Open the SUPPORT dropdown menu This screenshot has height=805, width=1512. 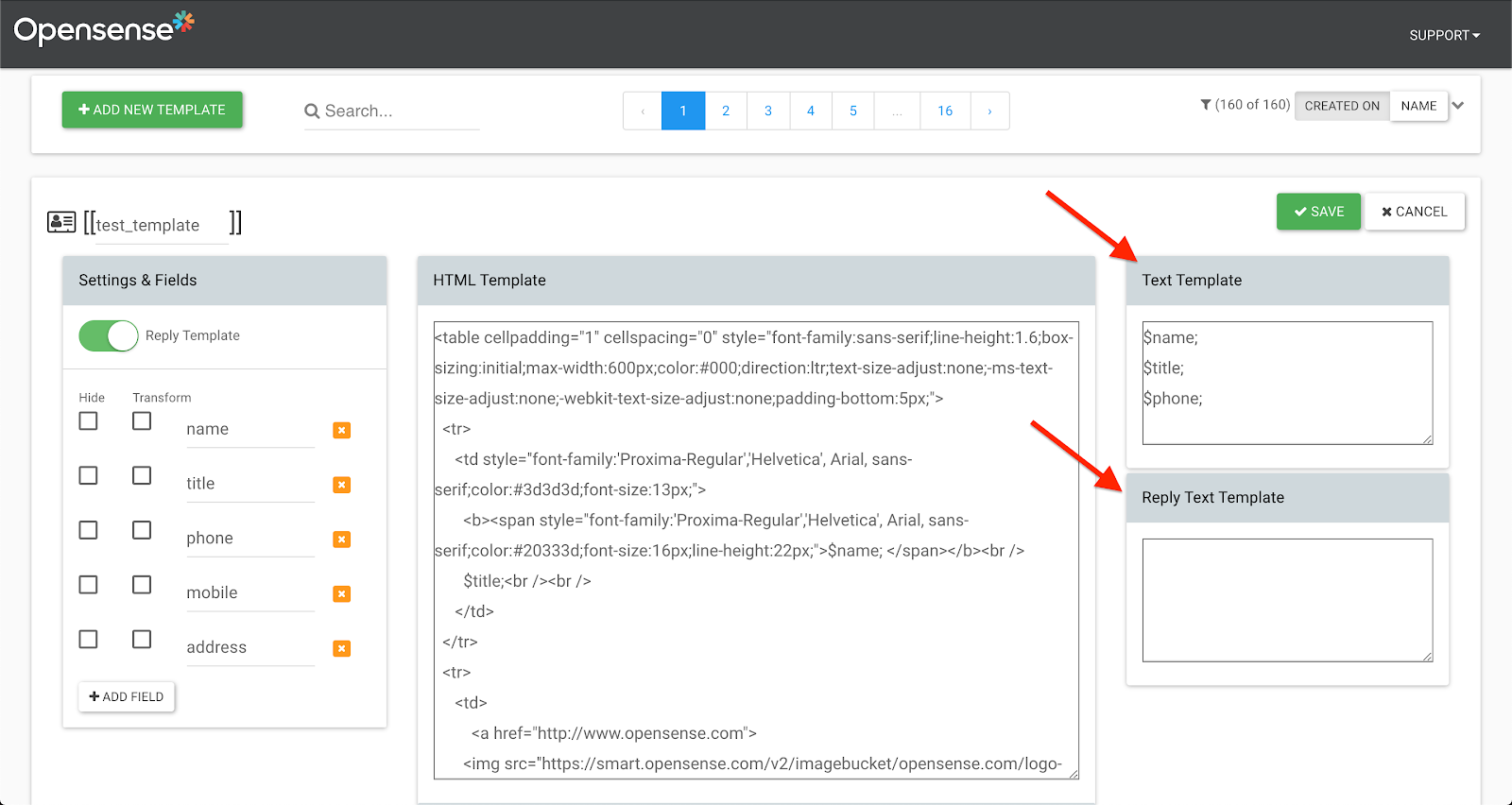click(1444, 35)
